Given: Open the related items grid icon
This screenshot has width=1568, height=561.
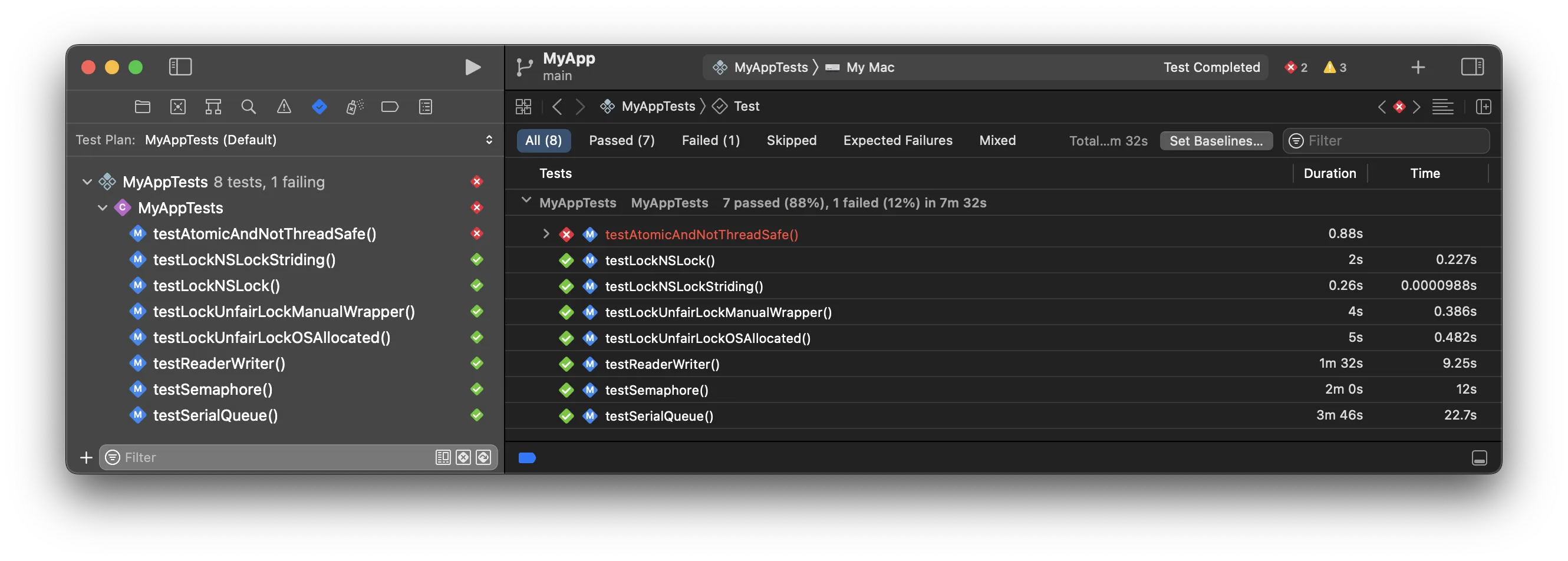Looking at the screenshot, I should [x=523, y=107].
